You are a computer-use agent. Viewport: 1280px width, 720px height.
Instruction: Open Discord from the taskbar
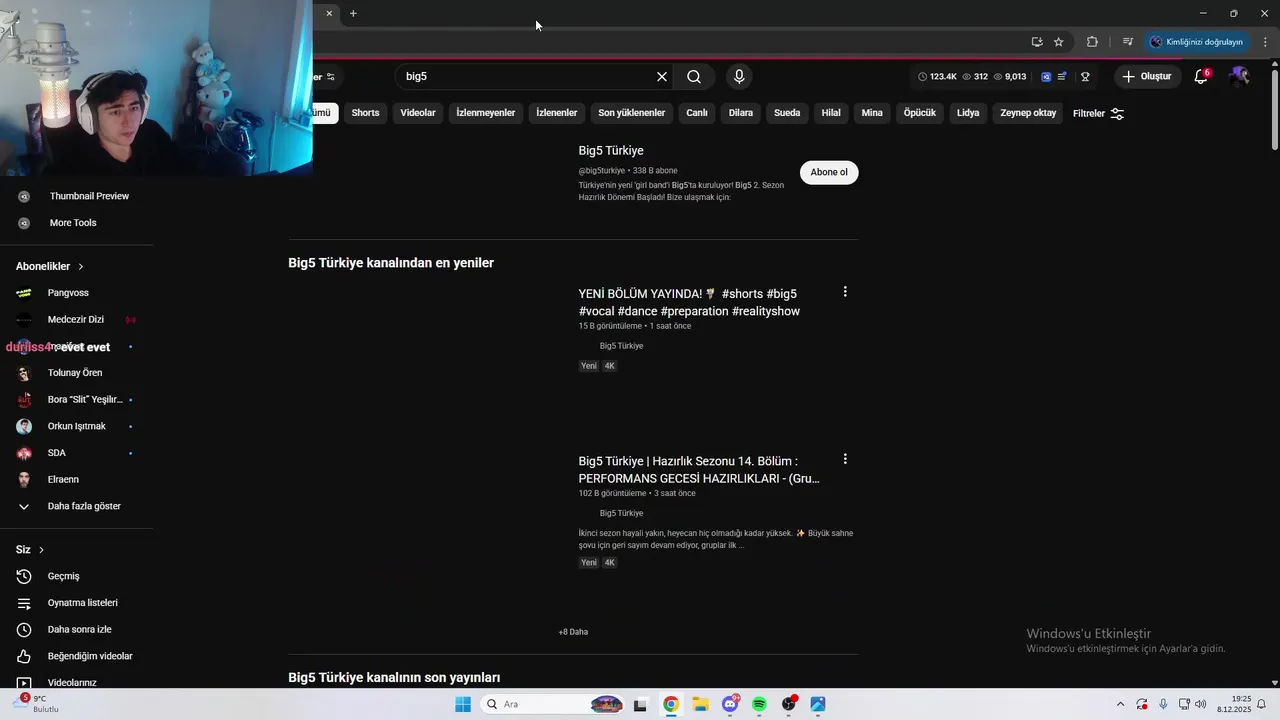(x=730, y=704)
